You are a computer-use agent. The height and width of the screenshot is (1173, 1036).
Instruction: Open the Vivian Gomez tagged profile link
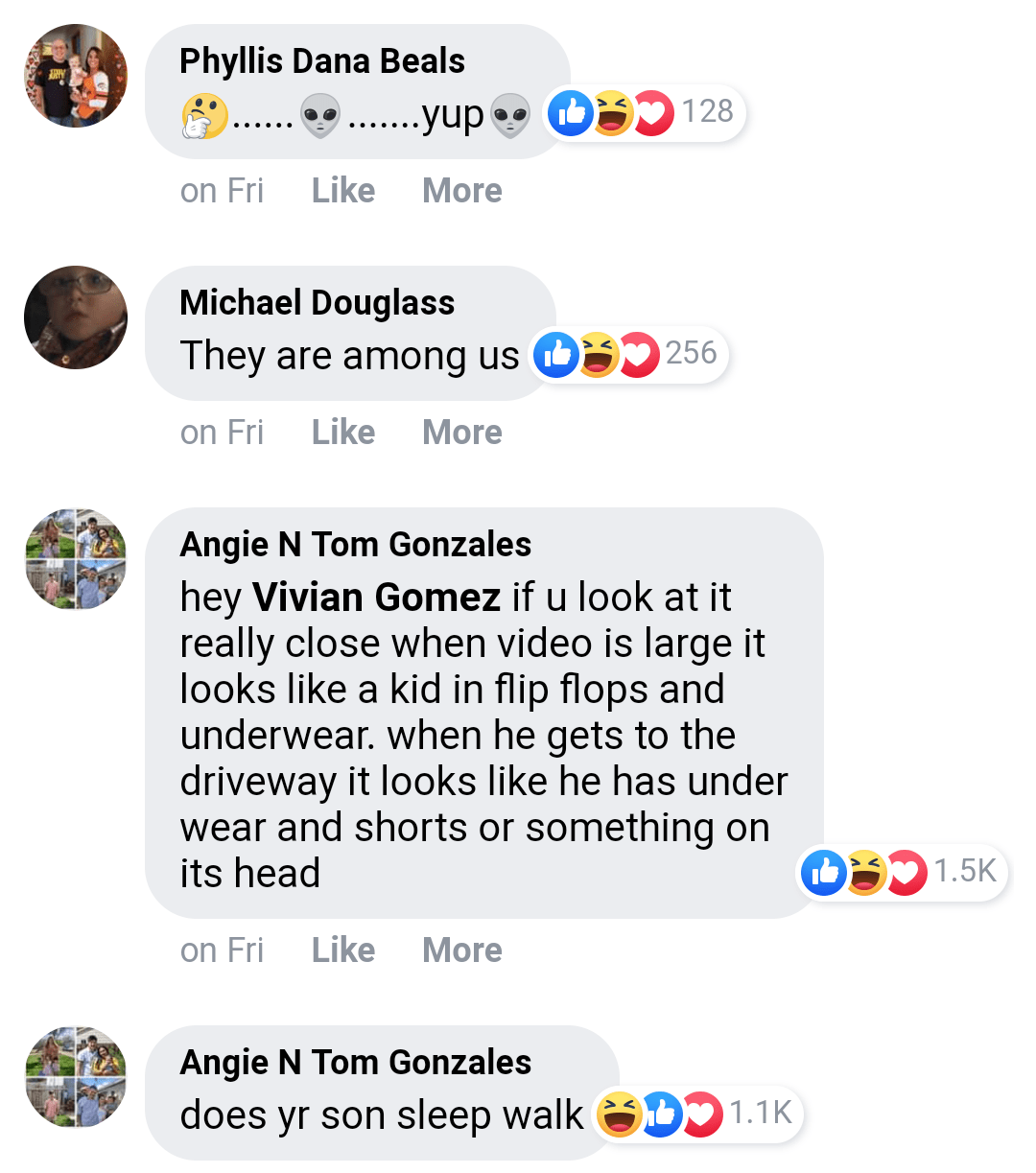[376, 598]
